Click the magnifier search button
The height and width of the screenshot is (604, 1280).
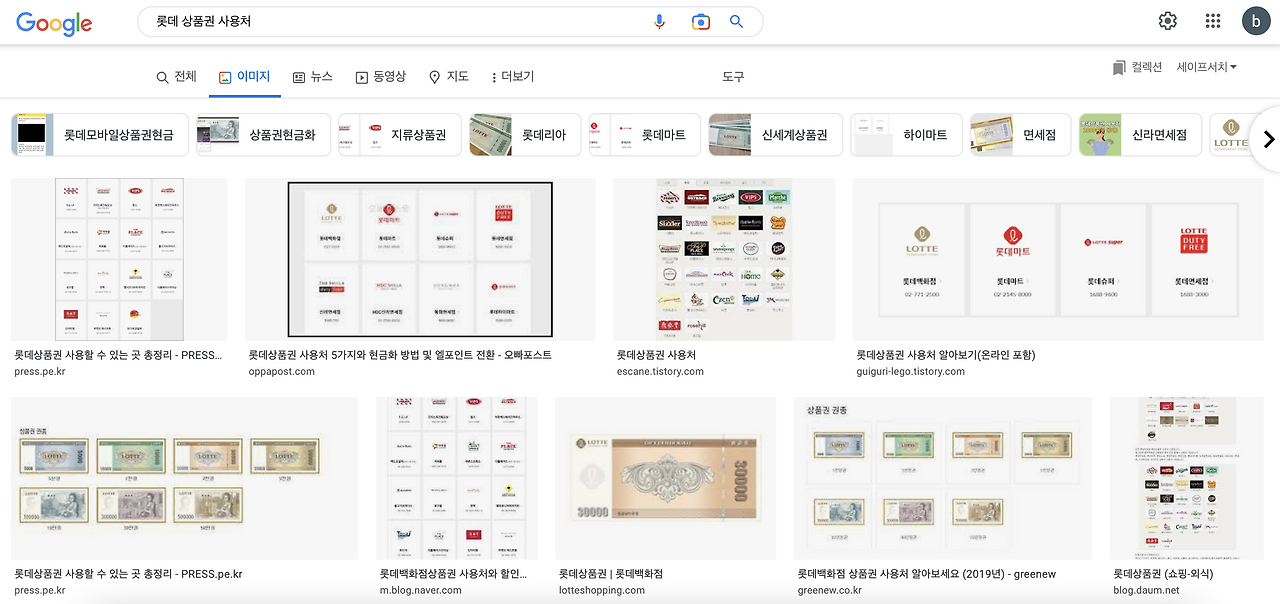(737, 21)
